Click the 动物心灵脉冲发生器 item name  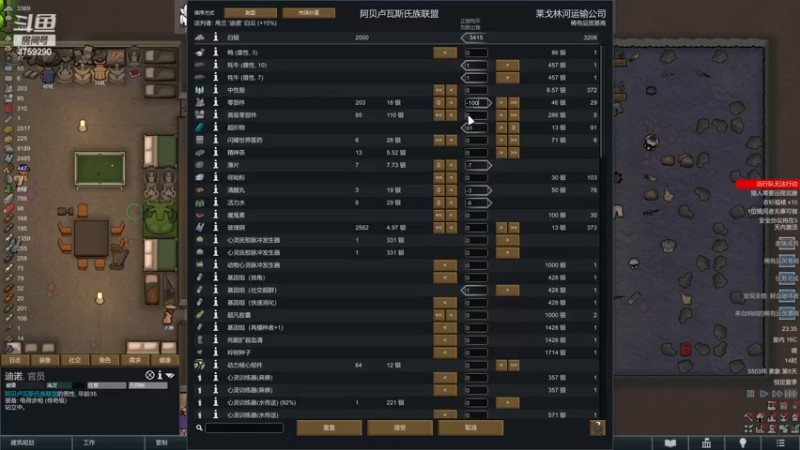[x=254, y=265]
